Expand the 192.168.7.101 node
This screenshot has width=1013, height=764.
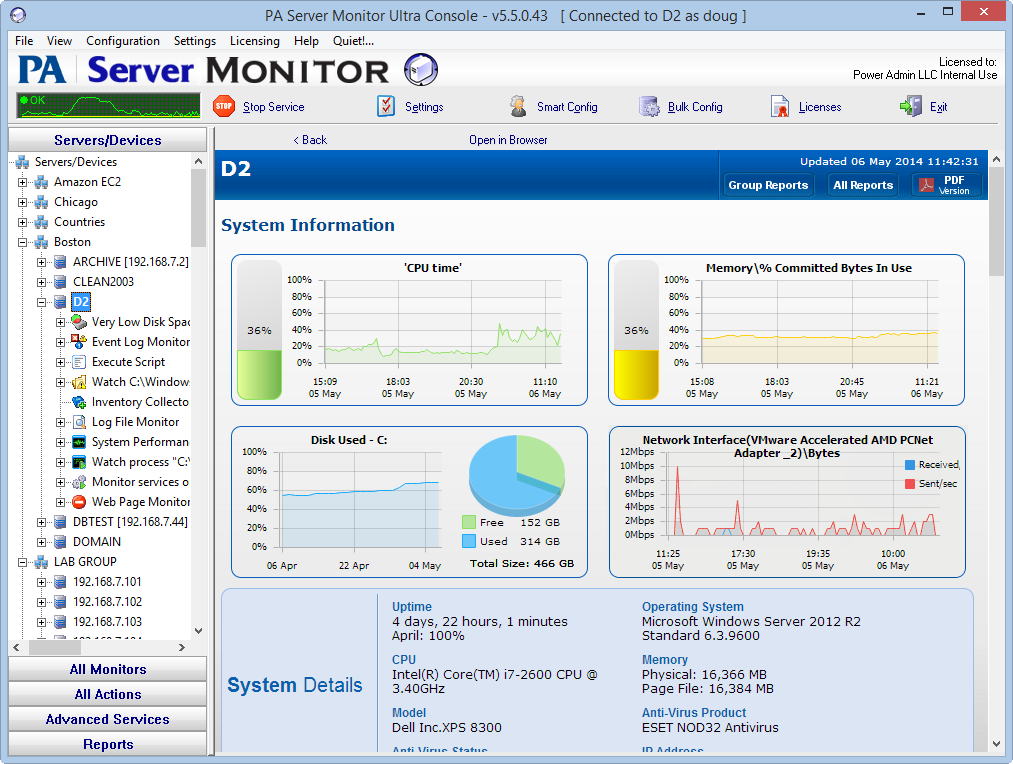(x=41, y=582)
